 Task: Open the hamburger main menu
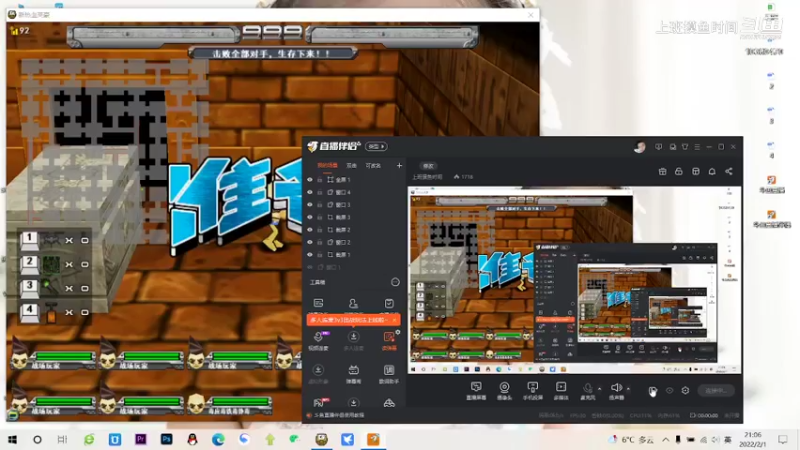pos(697,147)
